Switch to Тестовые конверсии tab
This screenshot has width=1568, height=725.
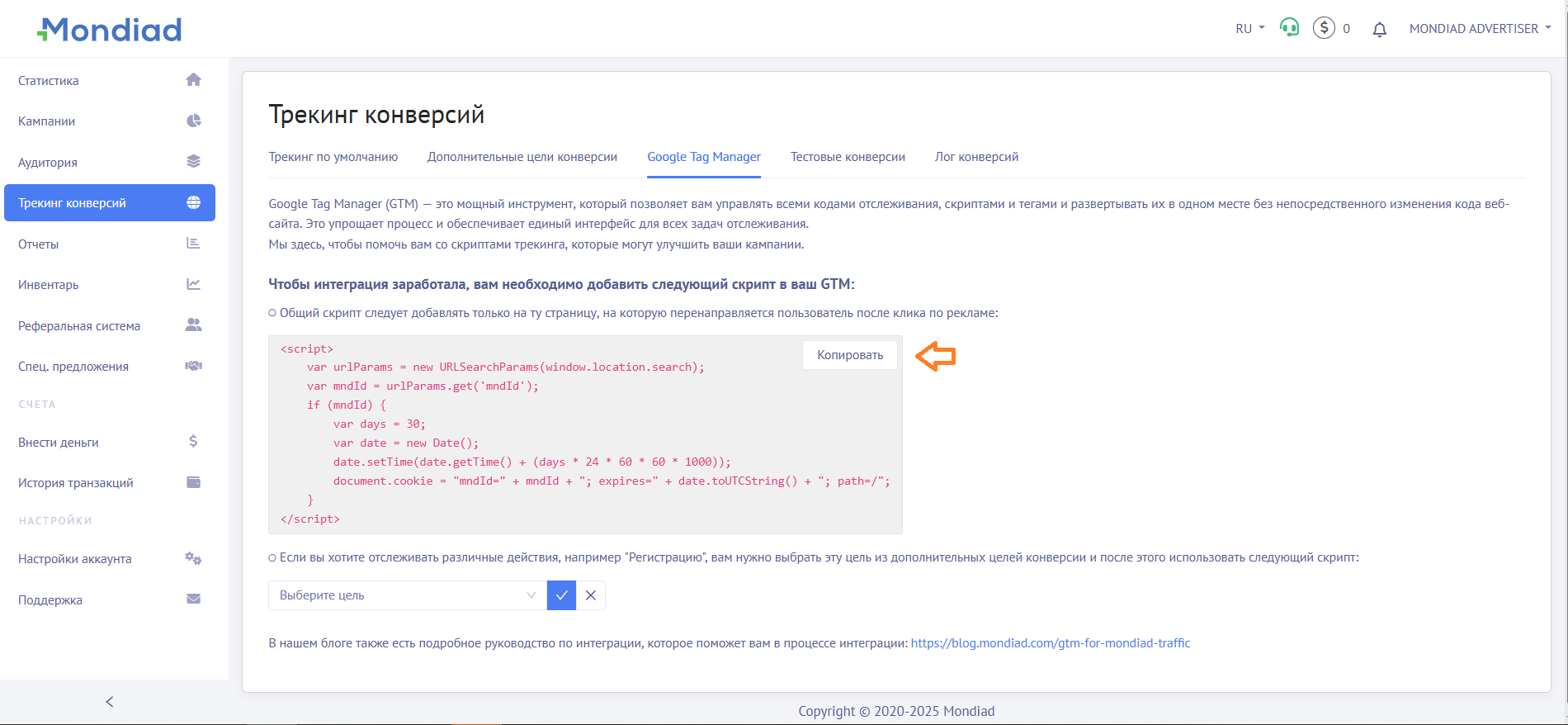point(848,157)
